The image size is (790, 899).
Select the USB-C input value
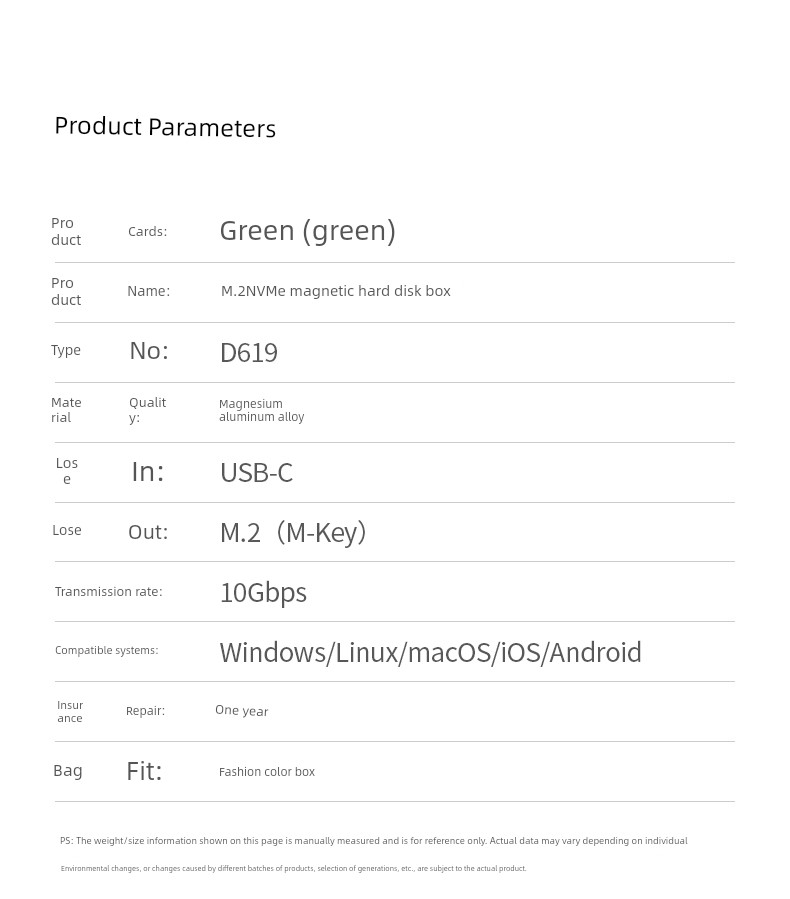pos(256,472)
